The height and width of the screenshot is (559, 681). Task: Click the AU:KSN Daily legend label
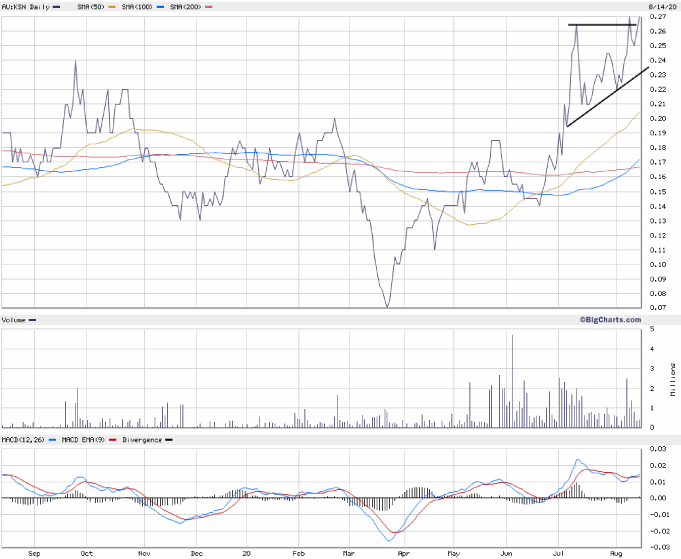pyautogui.click(x=28, y=6)
